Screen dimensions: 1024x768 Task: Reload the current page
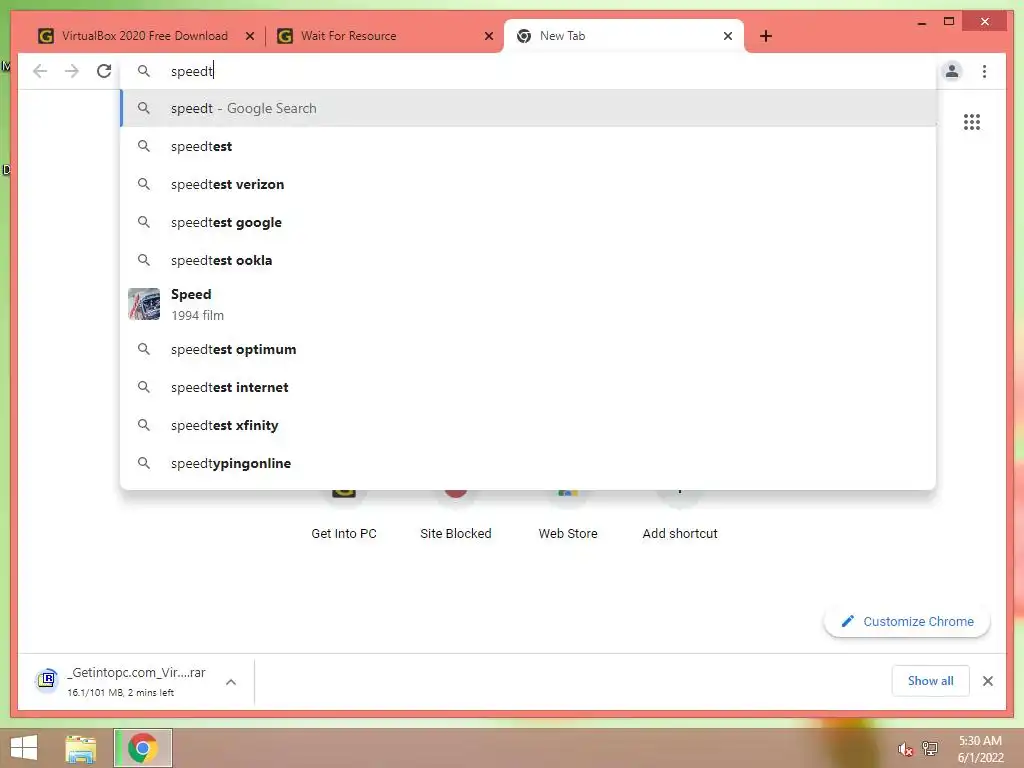coord(104,71)
